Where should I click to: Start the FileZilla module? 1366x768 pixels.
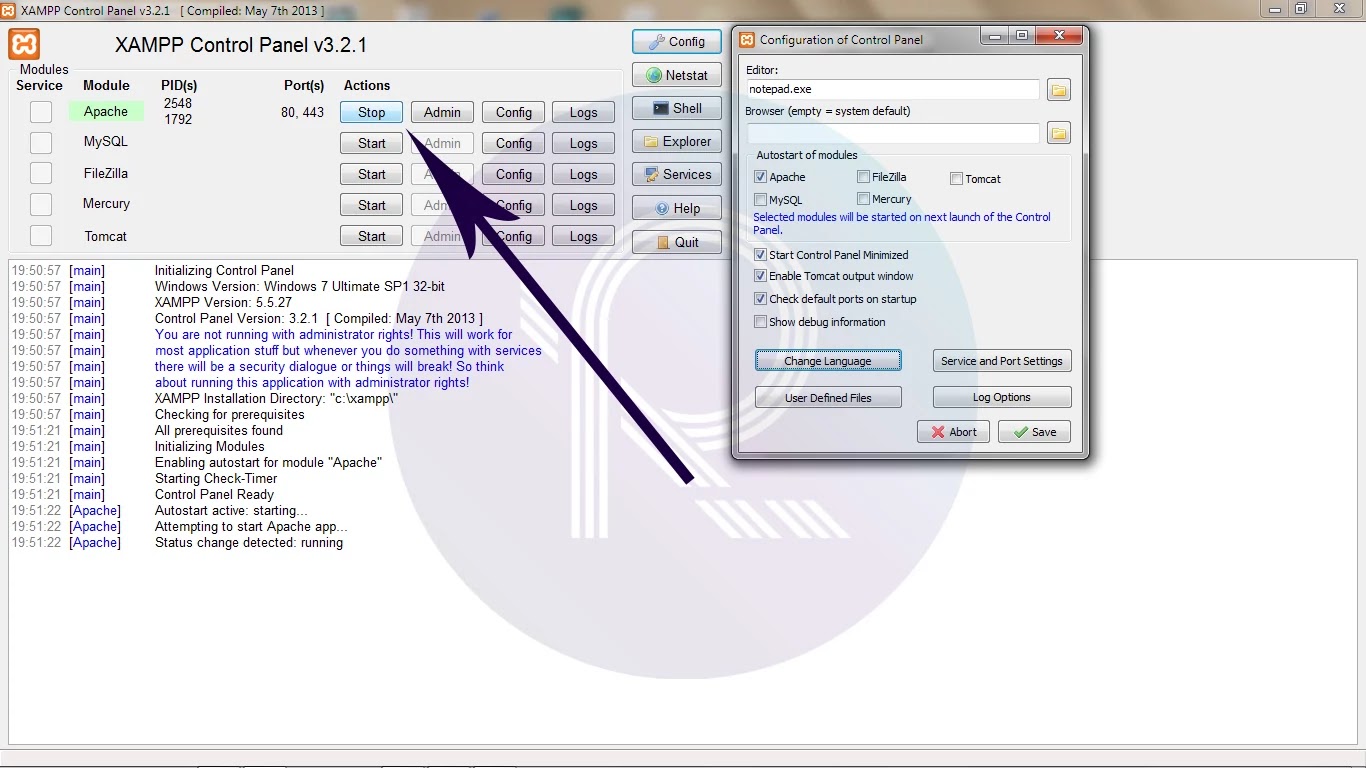click(x=371, y=175)
